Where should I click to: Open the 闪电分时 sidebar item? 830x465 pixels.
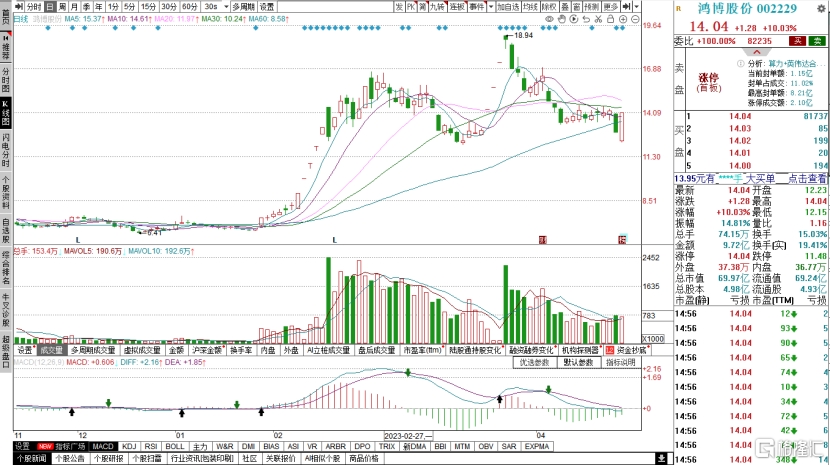coord(6,149)
